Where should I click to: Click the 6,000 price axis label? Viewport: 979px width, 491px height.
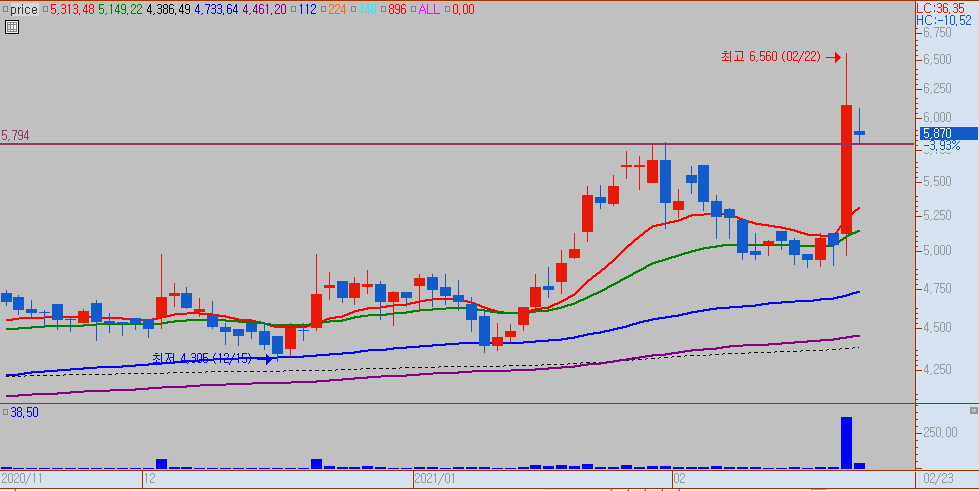point(937,117)
